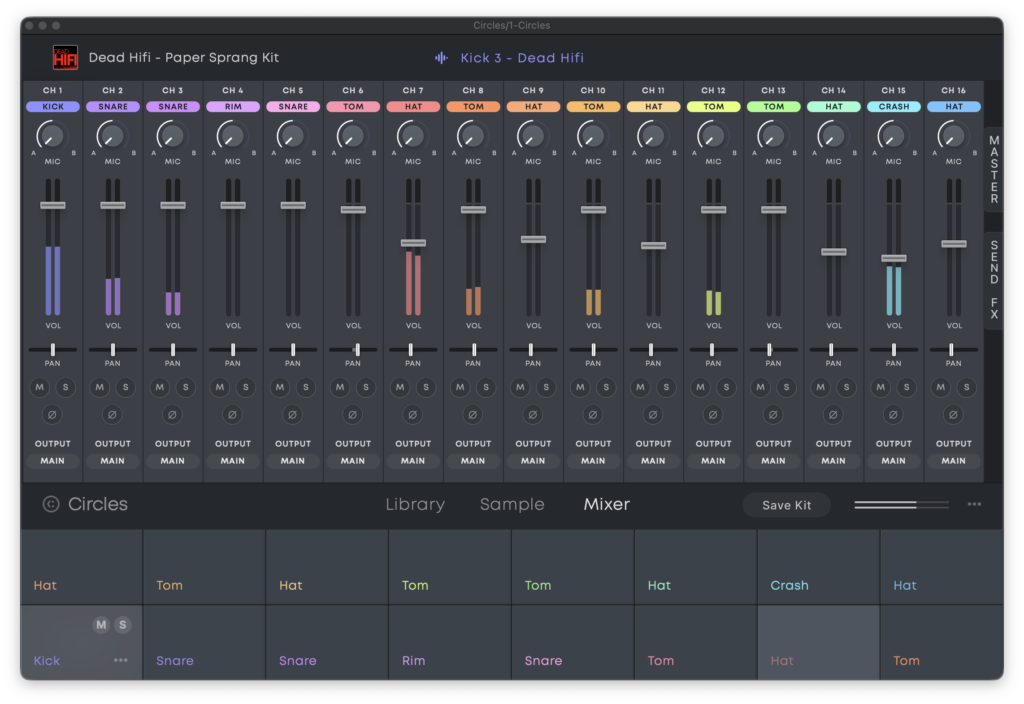Image resolution: width=1024 pixels, height=704 pixels.
Task: Invert phase on CH 1
Action: tap(52, 415)
